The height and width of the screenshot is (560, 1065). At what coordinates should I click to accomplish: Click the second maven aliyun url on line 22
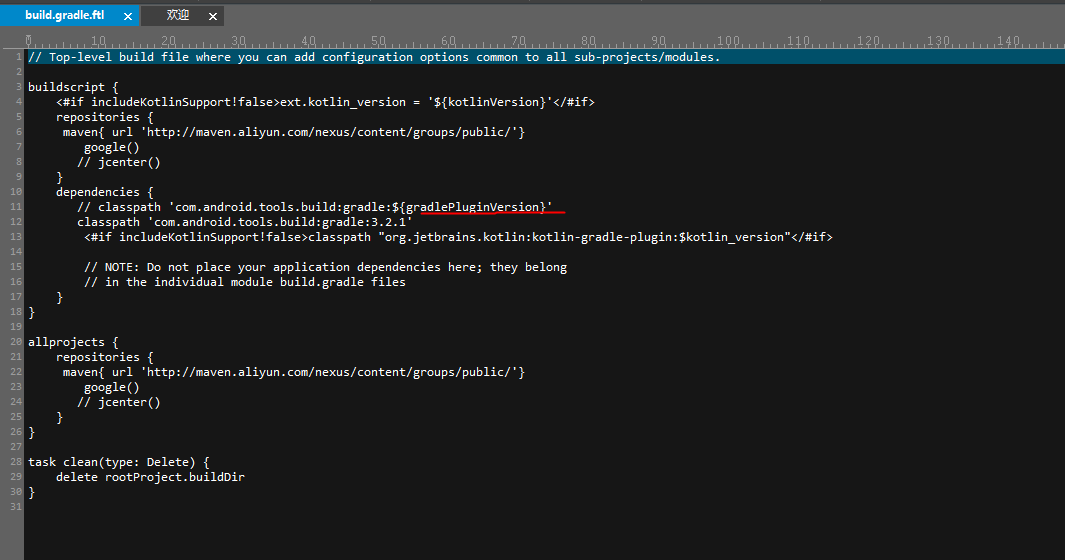tap(293, 372)
